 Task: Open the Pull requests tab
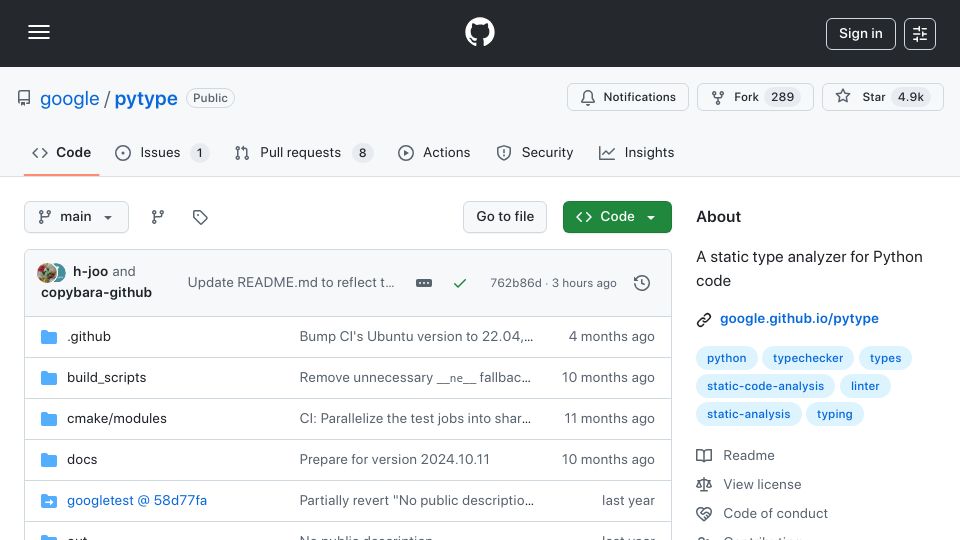(303, 152)
